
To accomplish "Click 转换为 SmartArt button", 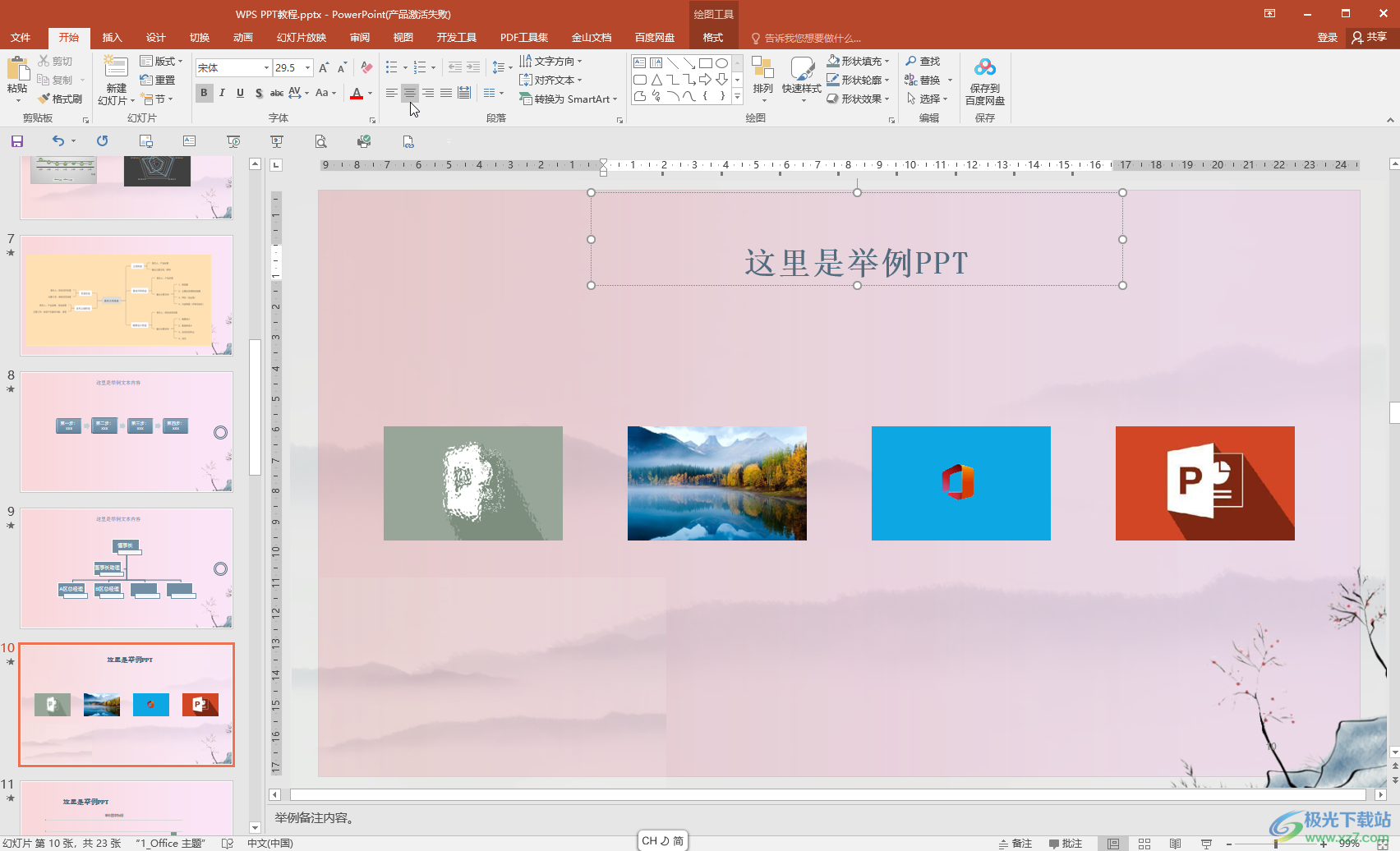I will [x=568, y=99].
